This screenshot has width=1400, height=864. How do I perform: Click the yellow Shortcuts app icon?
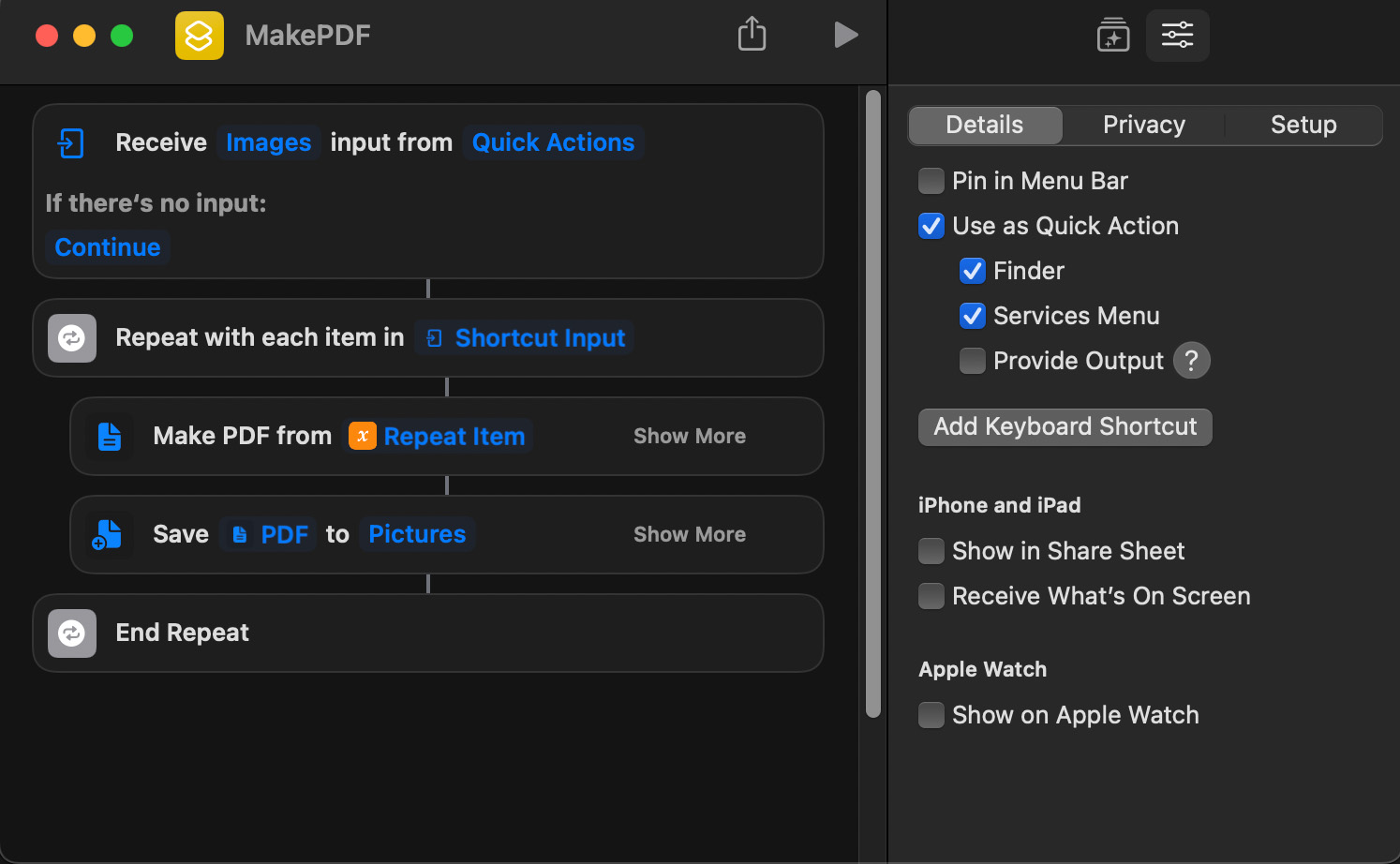pos(200,36)
